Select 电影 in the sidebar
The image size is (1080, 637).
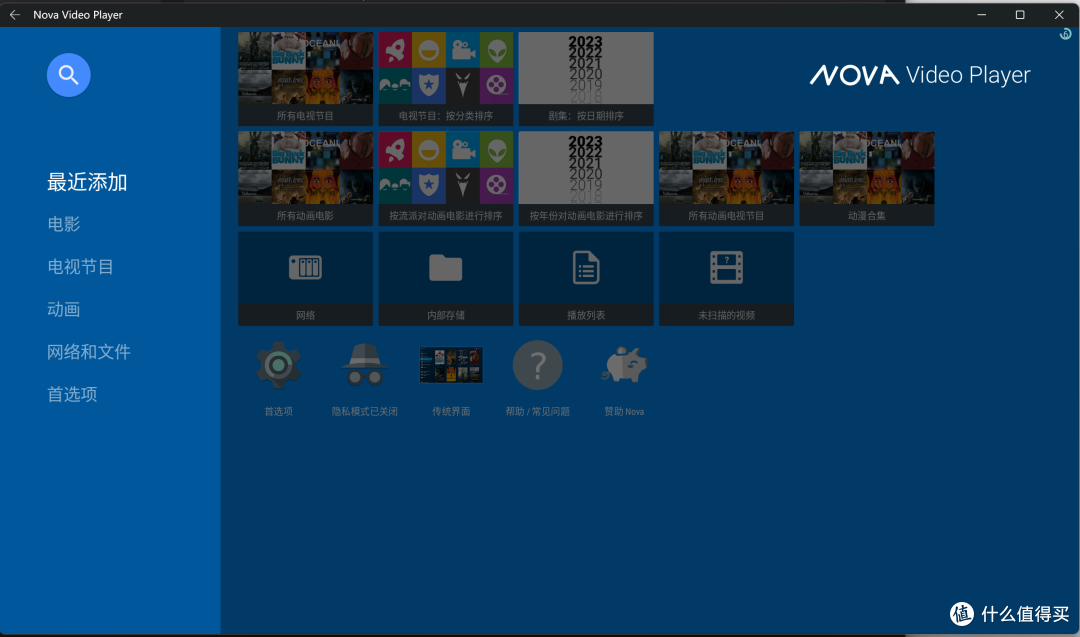pyautogui.click(x=64, y=224)
